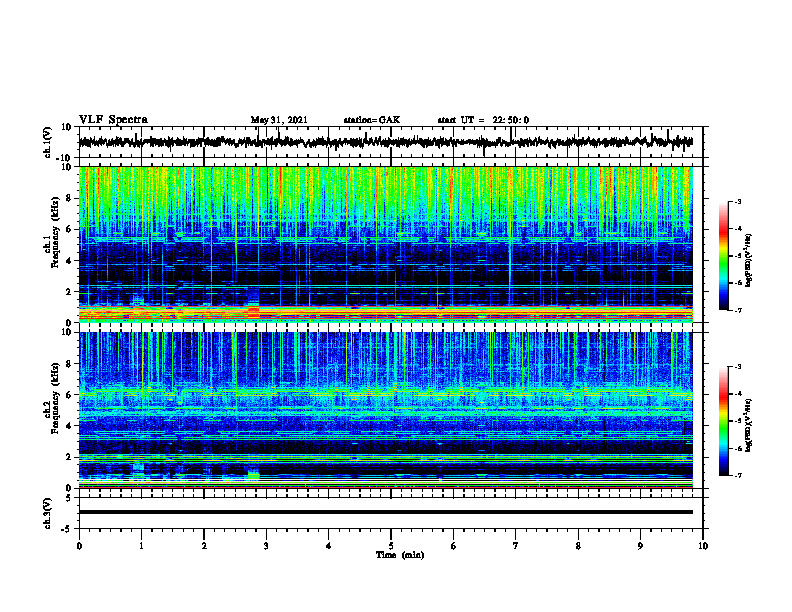Click the "8" kHz tick on ch.1 axis
The height and width of the screenshot is (612, 792).
70,198
